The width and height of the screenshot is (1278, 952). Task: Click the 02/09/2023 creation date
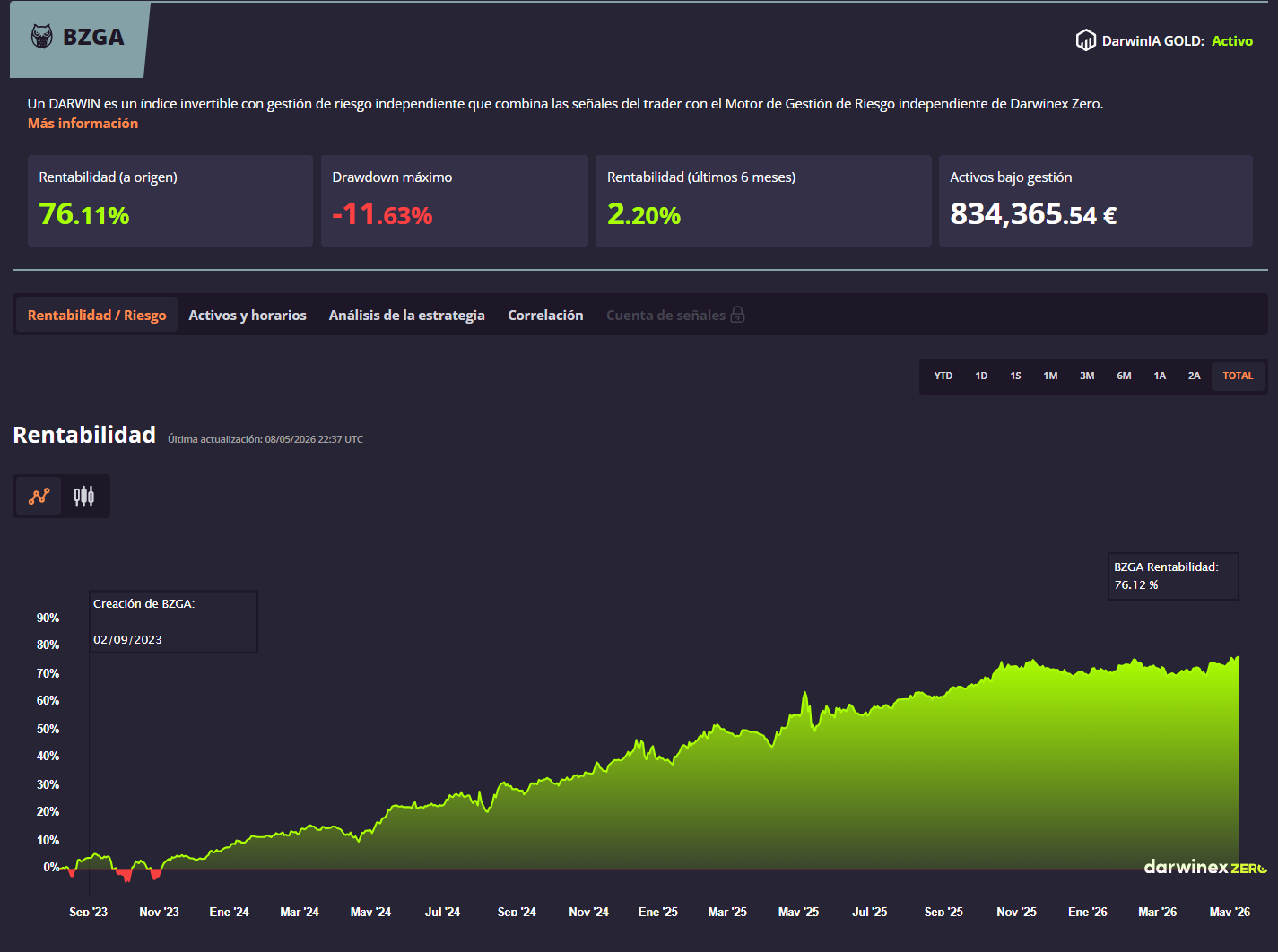(127, 640)
